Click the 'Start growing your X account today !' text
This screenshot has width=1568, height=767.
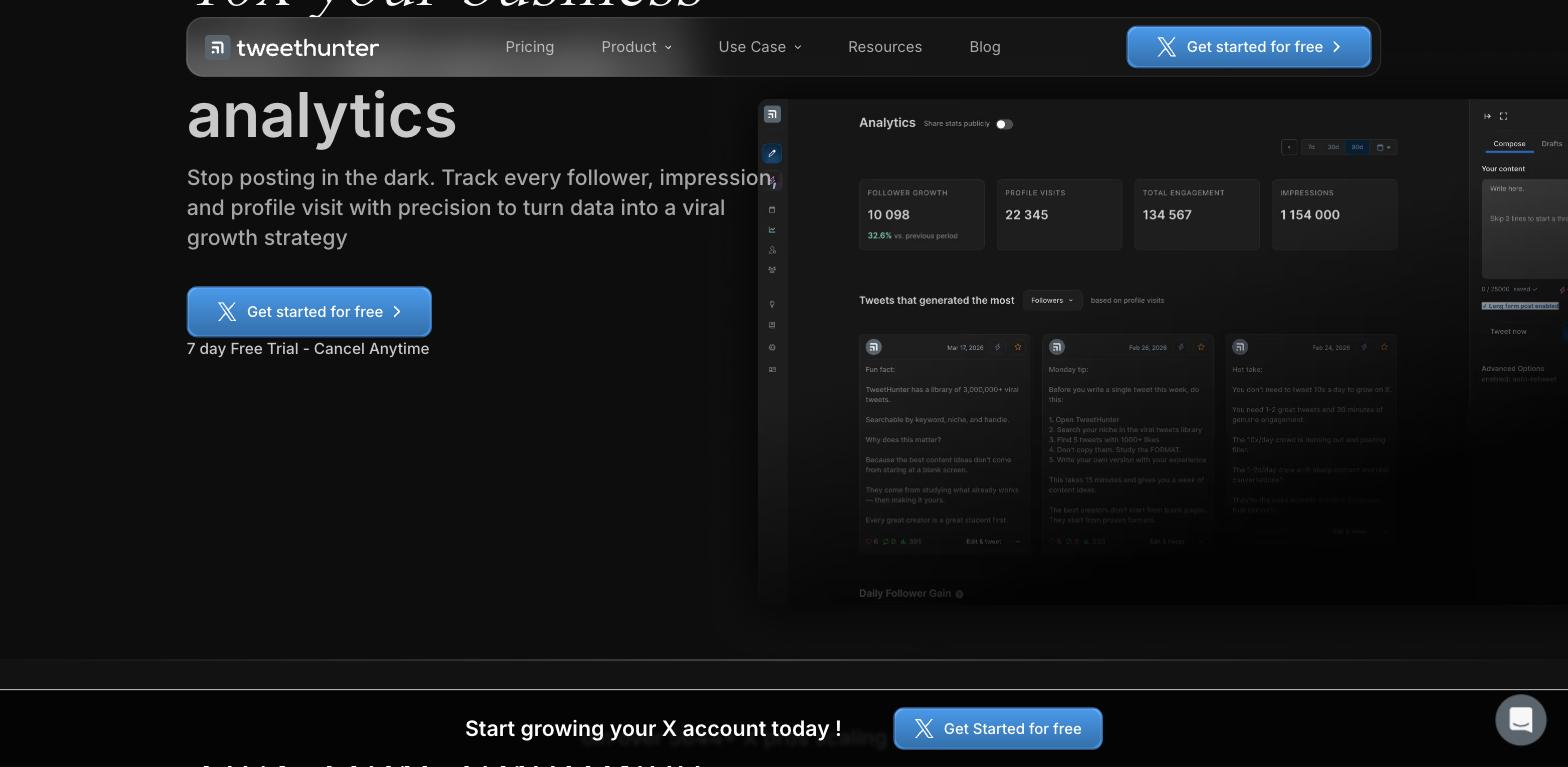tap(653, 729)
